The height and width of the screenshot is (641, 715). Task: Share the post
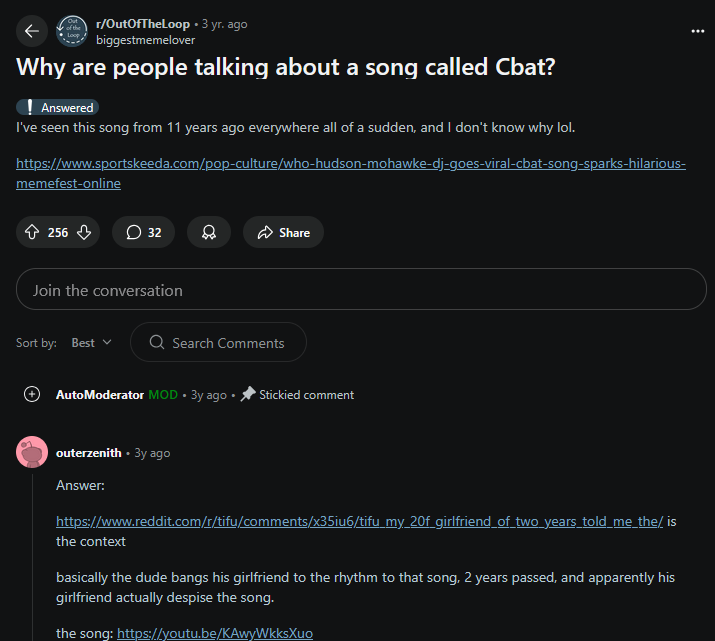tap(283, 232)
